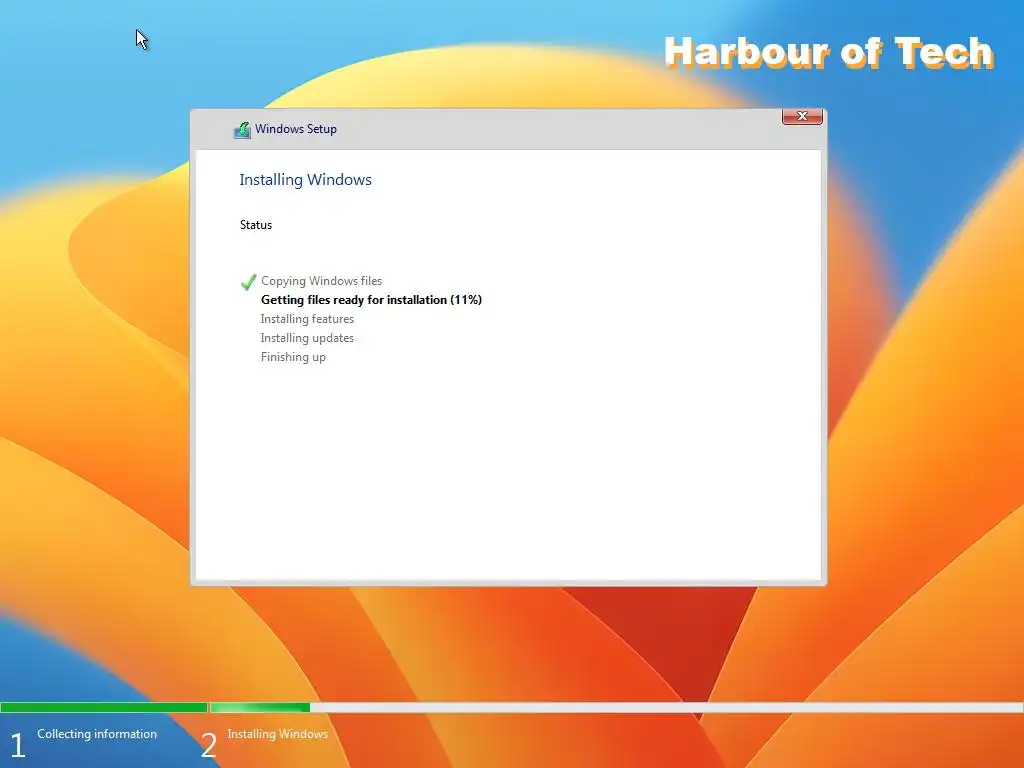Click the 'Installing features' step
This screenshot has width=1024, height=768.
point(307,319)
